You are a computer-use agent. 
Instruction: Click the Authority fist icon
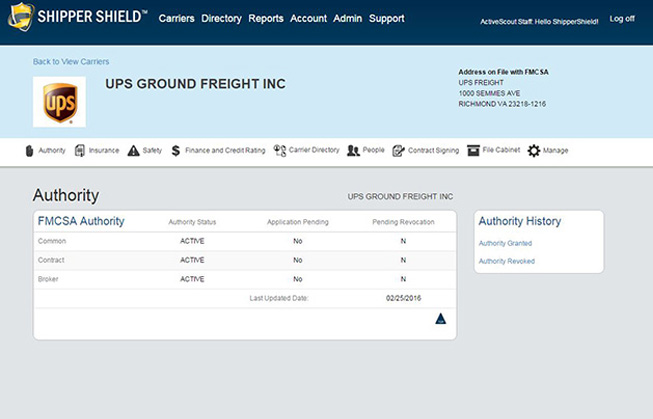29,150
